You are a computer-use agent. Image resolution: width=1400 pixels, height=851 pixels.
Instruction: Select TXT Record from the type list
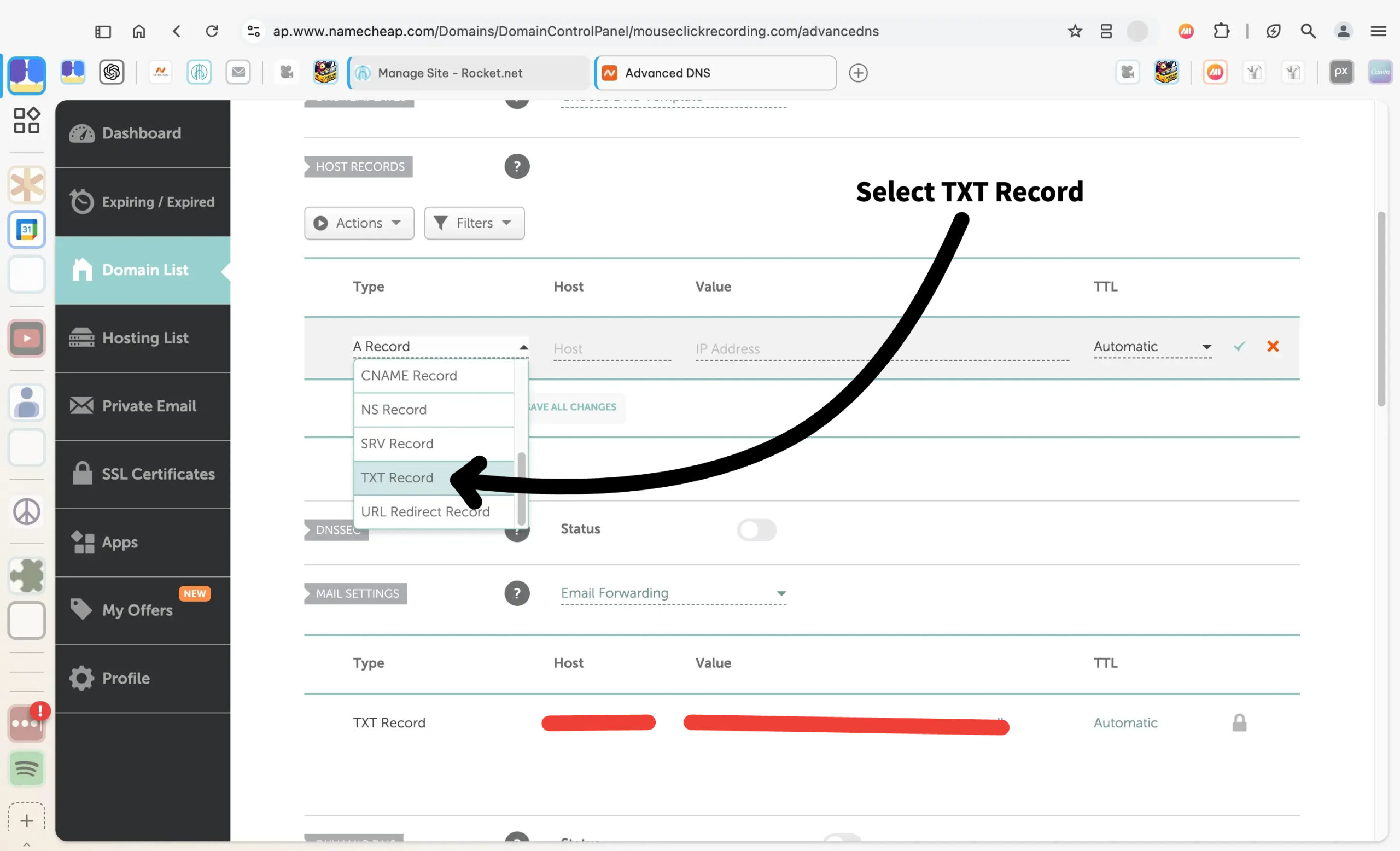tap(397, 478)
